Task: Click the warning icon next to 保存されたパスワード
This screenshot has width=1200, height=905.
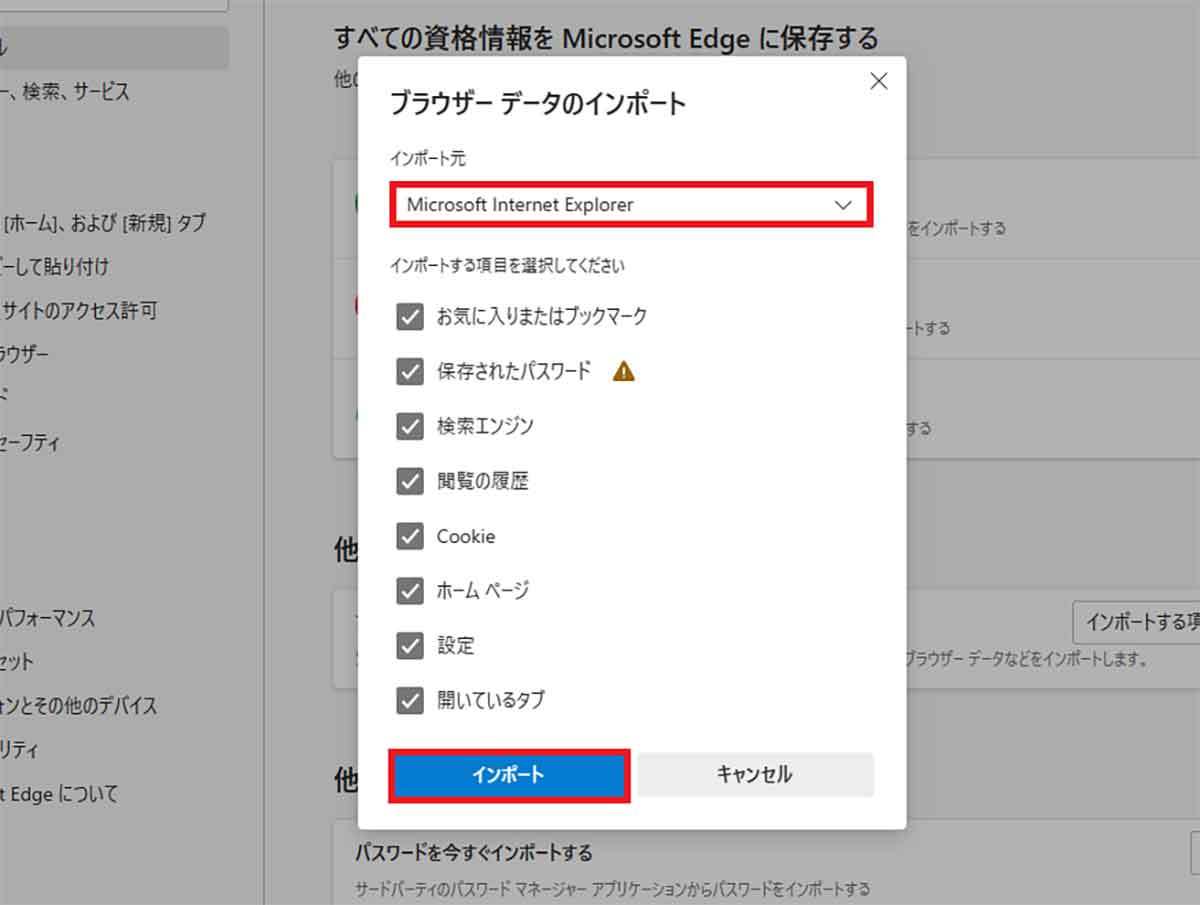Action: tap(624, 372)
